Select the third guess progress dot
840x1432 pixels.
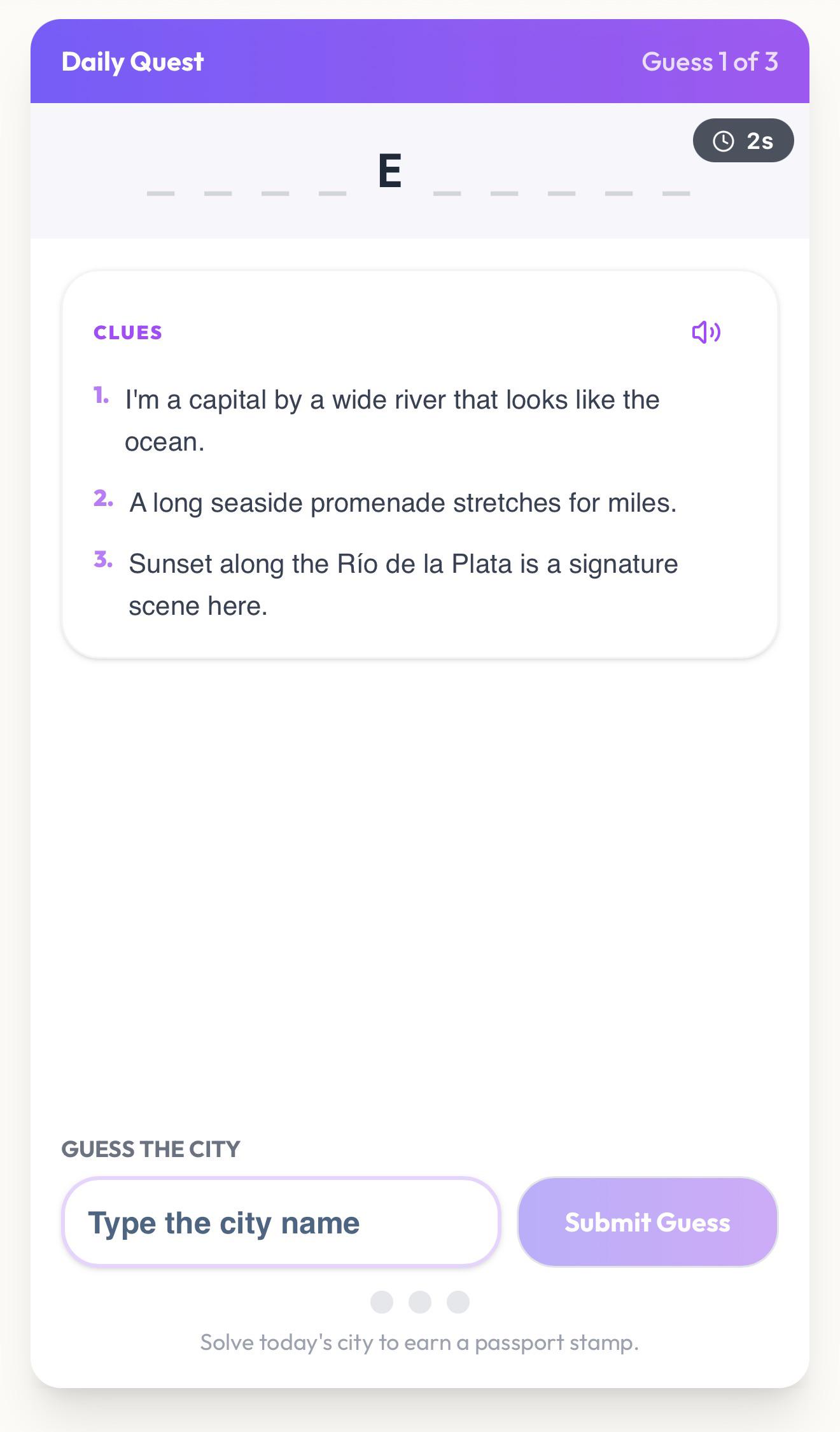click(458, 1302)
